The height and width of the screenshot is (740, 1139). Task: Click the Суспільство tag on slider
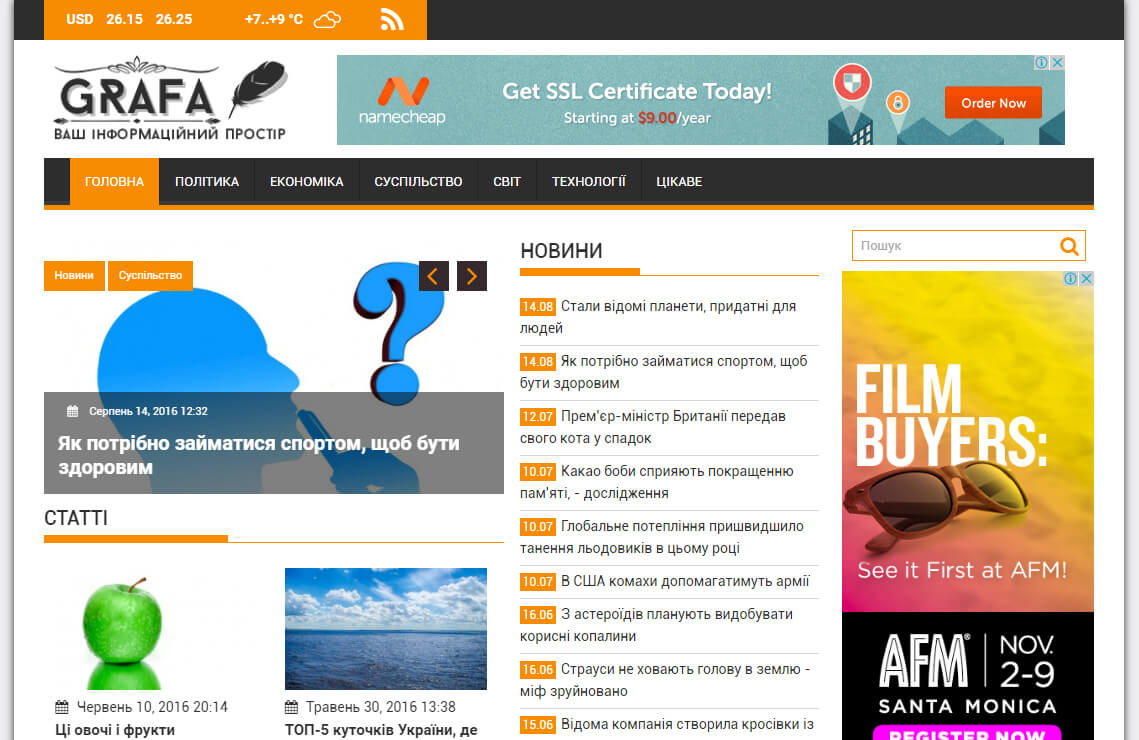[150, 275]
